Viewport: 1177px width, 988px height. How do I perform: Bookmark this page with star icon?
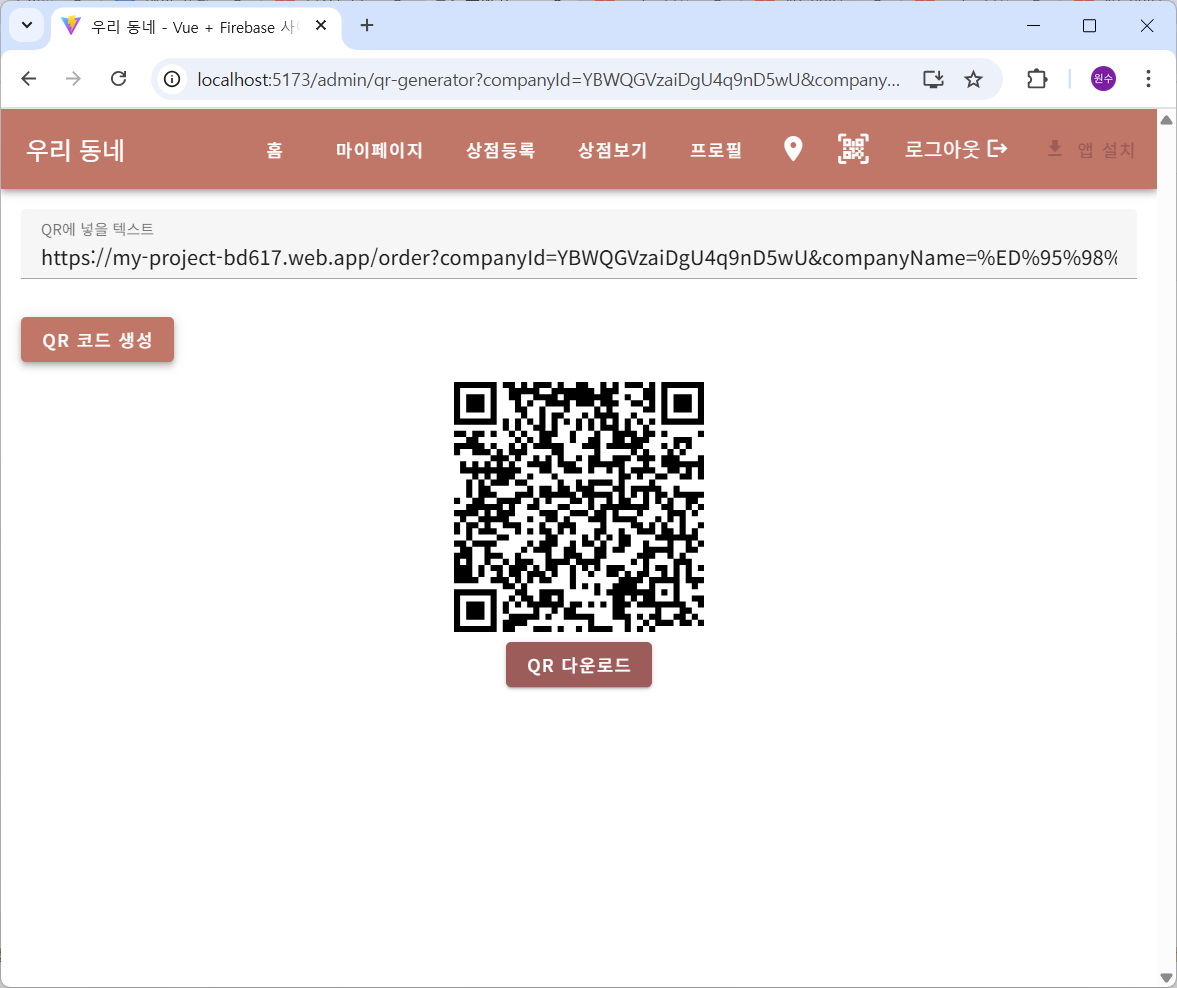[974, 79]
